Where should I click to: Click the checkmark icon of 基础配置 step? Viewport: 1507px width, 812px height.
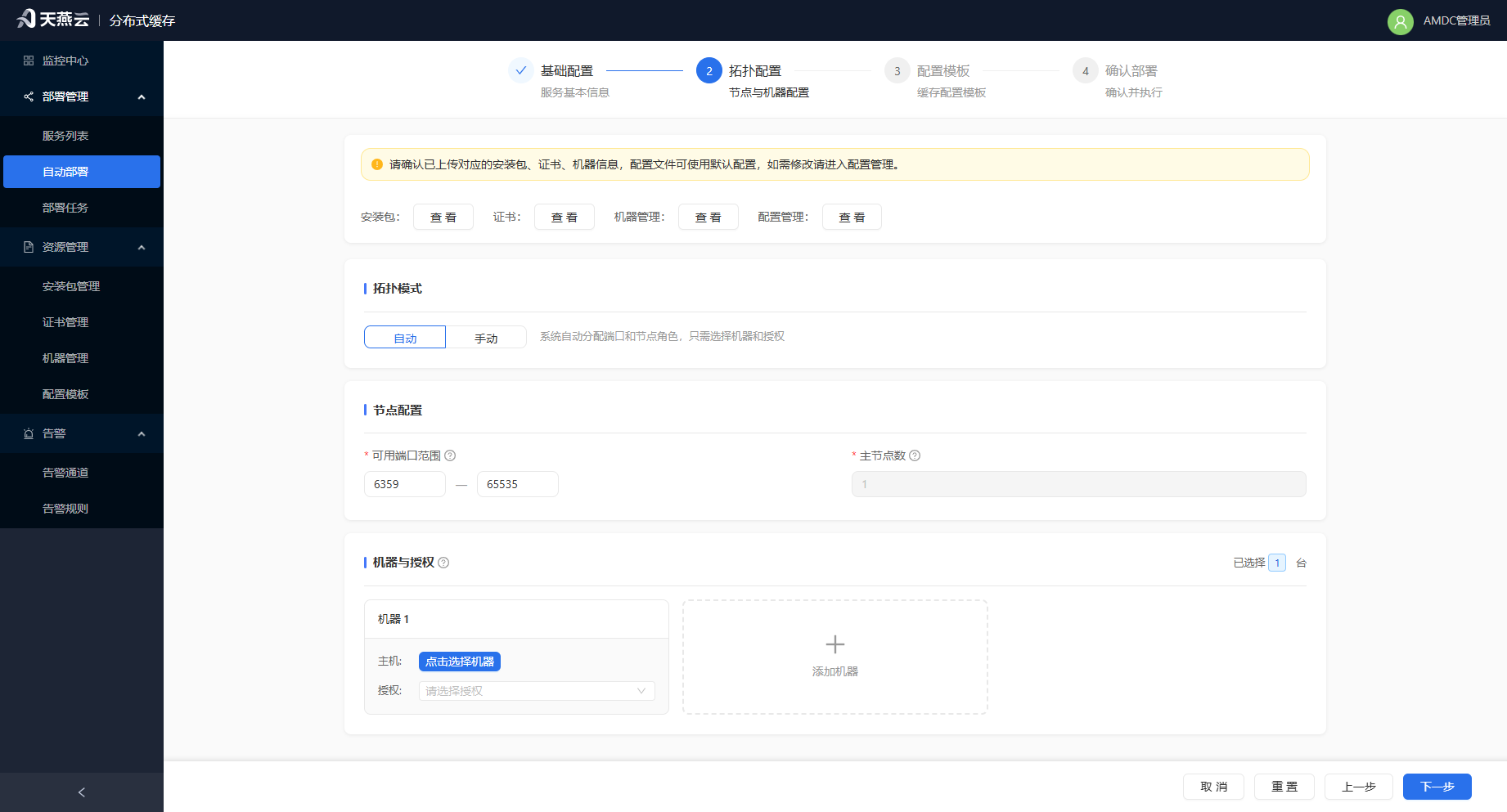(521, 70)
